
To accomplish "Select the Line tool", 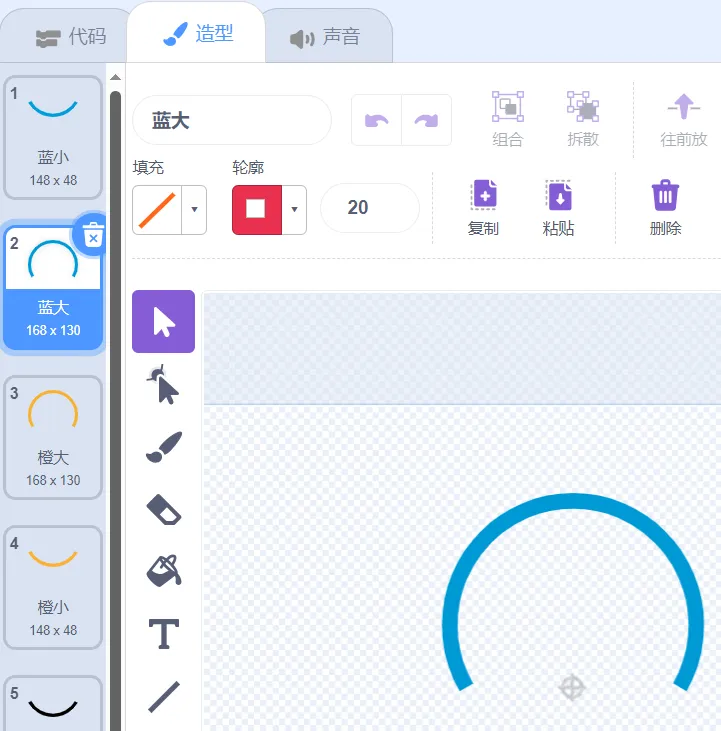I will 164,697.
